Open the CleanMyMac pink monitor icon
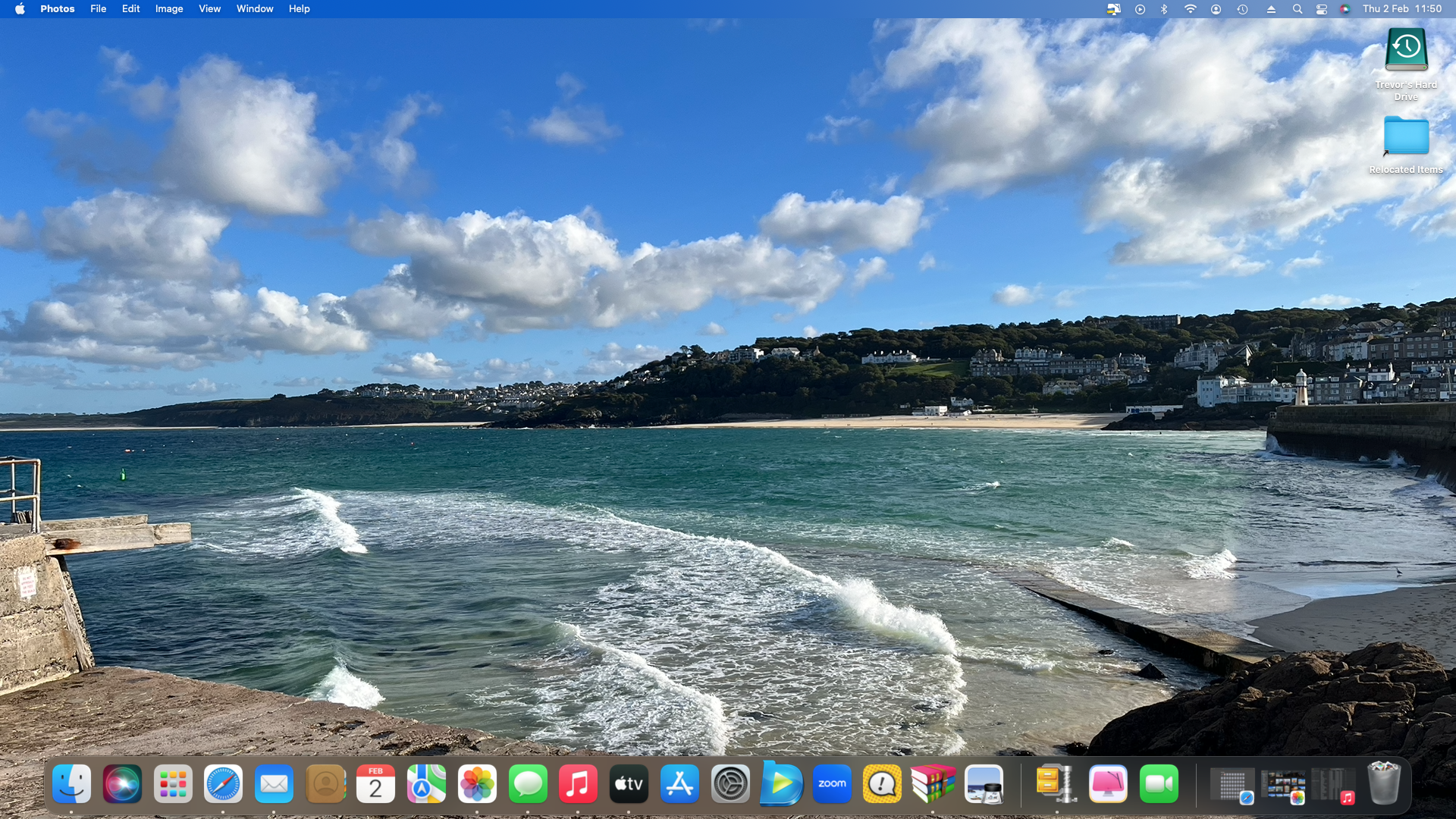This screenshot has height=819, width=1456. [1107, 784]
